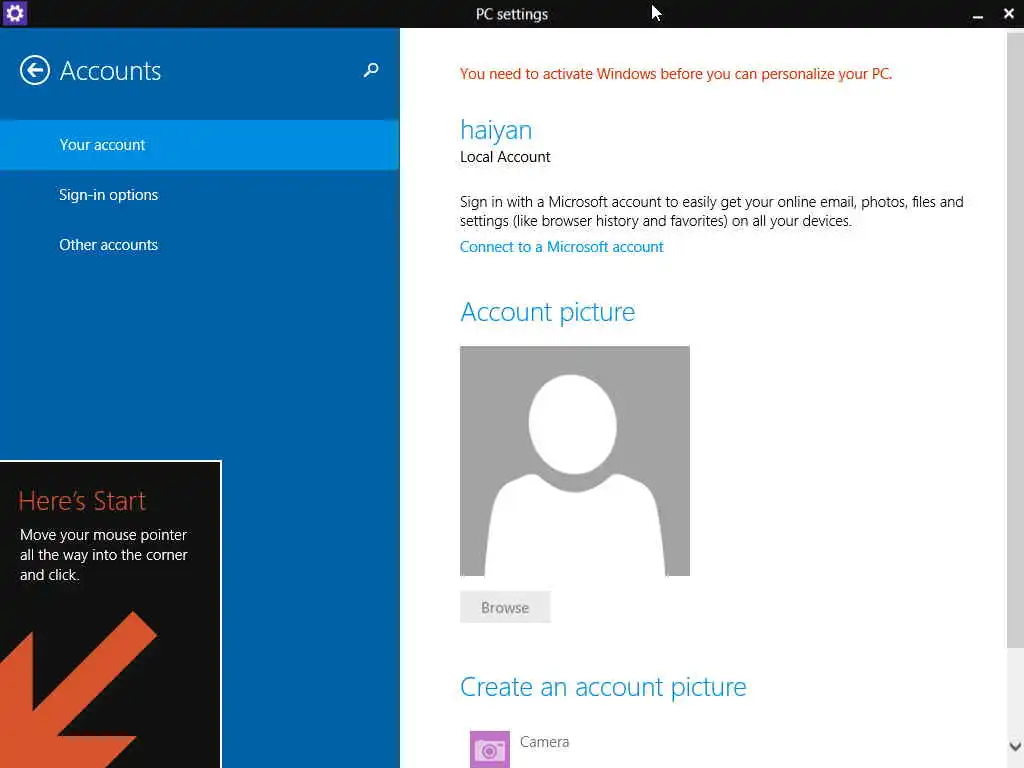The width and height of the screenshot is (1024, 768).
Task: Minimize the PC settings window
Action: point(978,14)
